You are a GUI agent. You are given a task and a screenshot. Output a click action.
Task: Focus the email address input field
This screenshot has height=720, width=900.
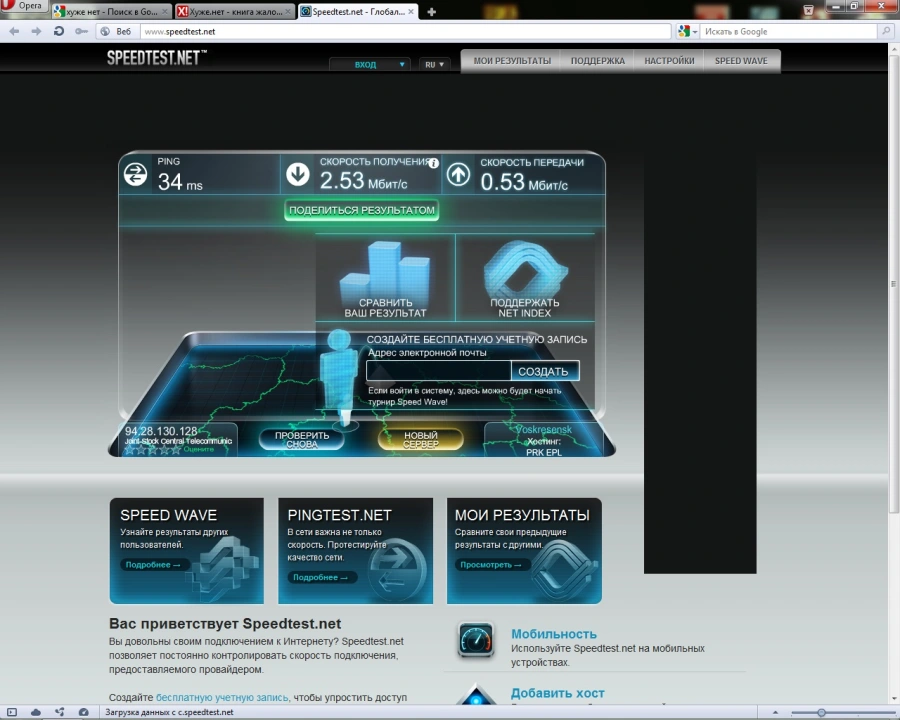point(439,371)
